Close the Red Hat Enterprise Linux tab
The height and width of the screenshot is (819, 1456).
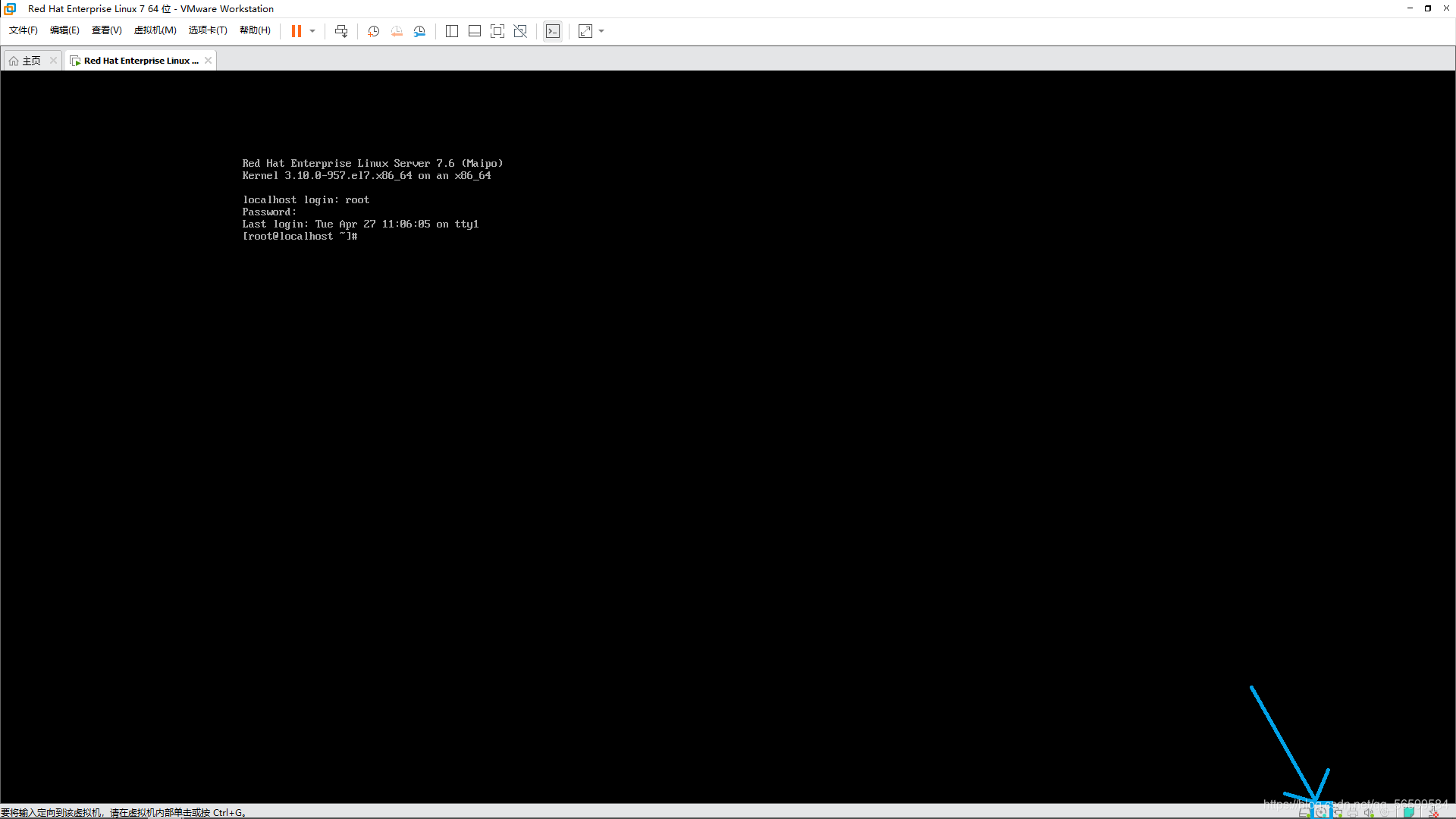[208, 61]
